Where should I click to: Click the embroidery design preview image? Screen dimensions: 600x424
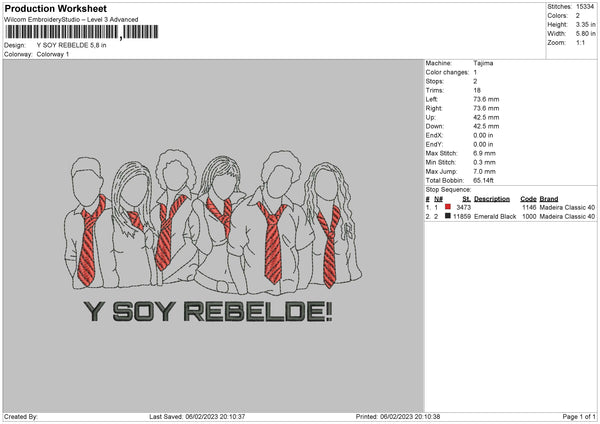point(212,236)
